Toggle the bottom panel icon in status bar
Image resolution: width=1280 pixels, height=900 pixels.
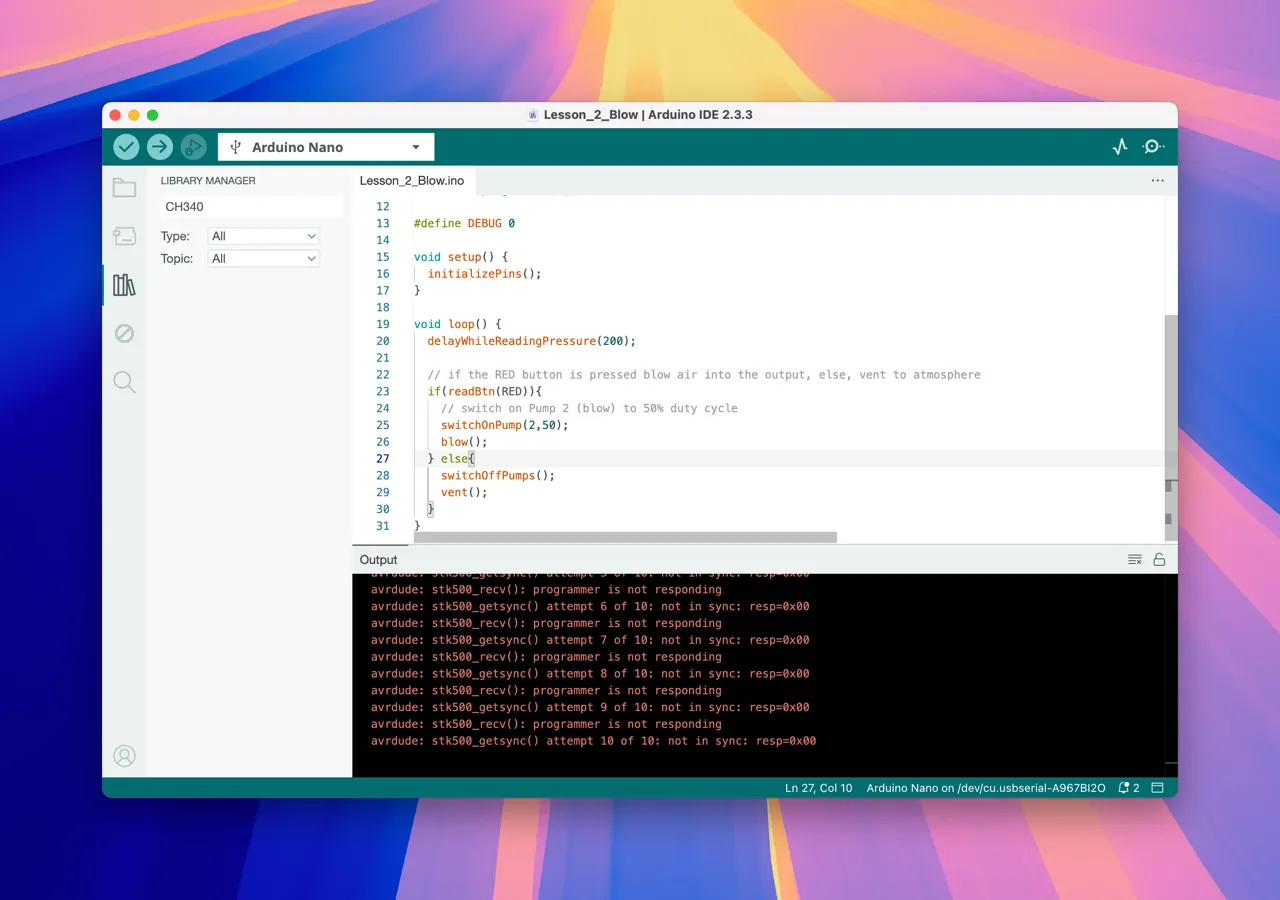click(x=1158, y=788)
